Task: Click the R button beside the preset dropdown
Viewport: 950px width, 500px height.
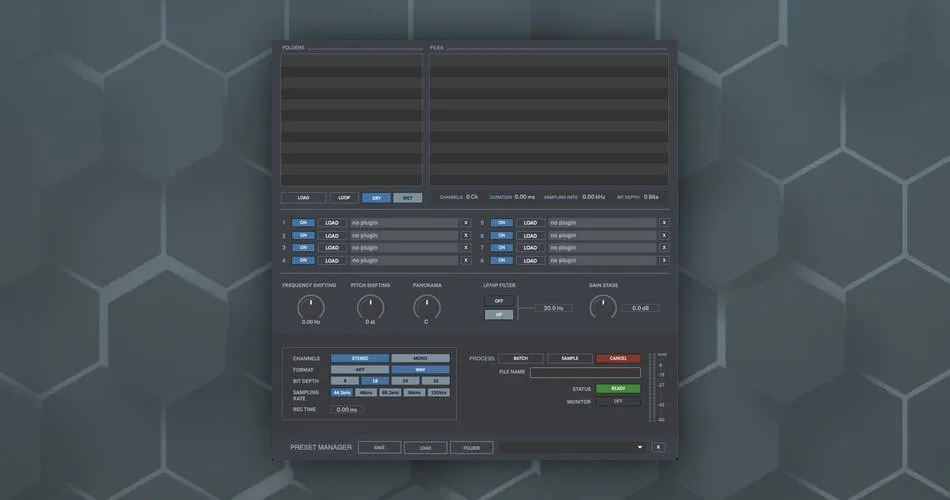Action: [658, 447]
